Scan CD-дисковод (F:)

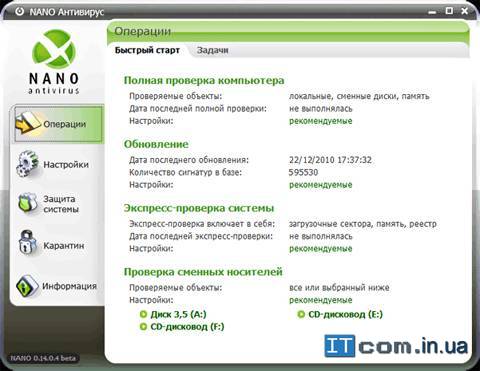click(187, 326)
